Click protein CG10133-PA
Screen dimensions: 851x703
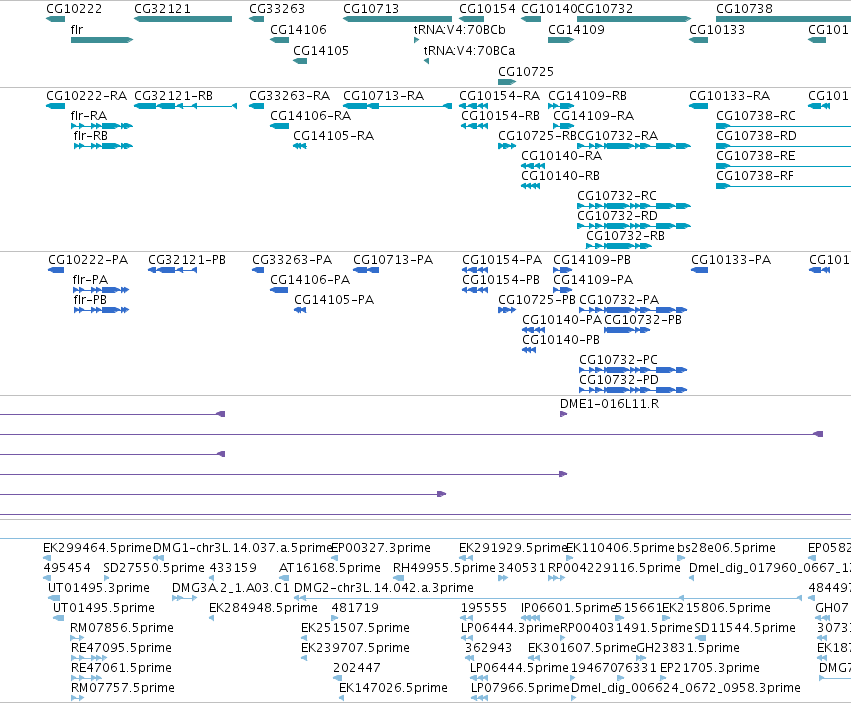coord(731,260)
